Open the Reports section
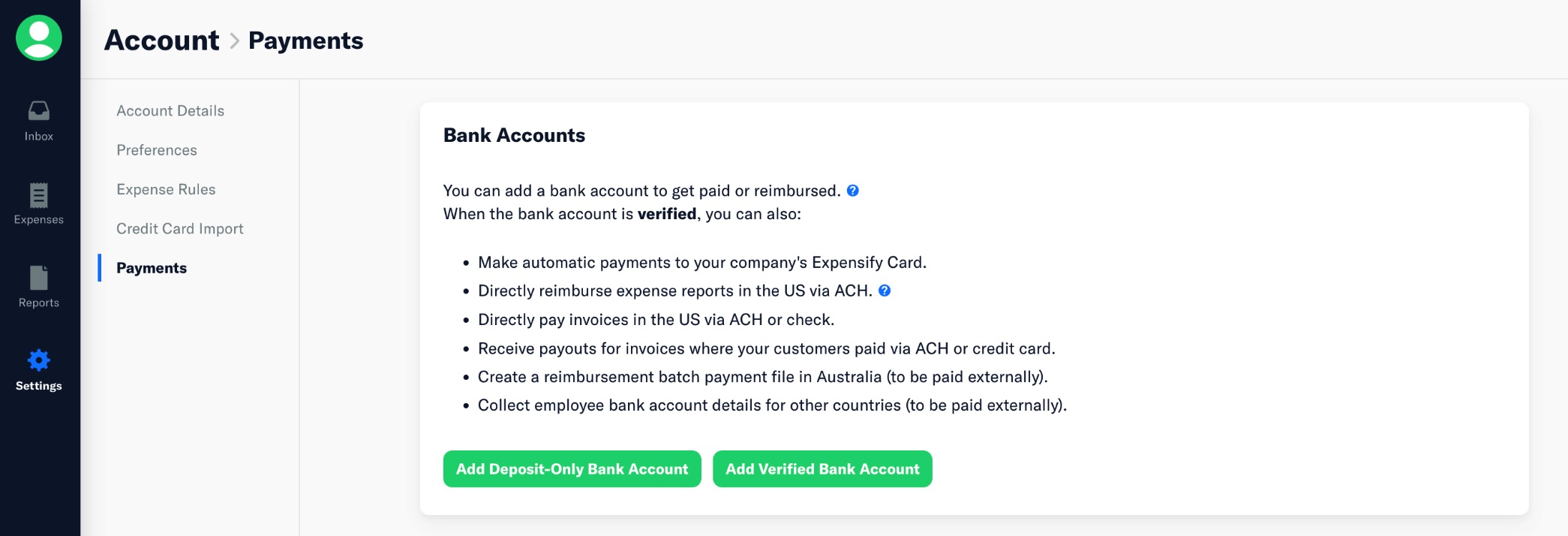 tap(38, 285)
